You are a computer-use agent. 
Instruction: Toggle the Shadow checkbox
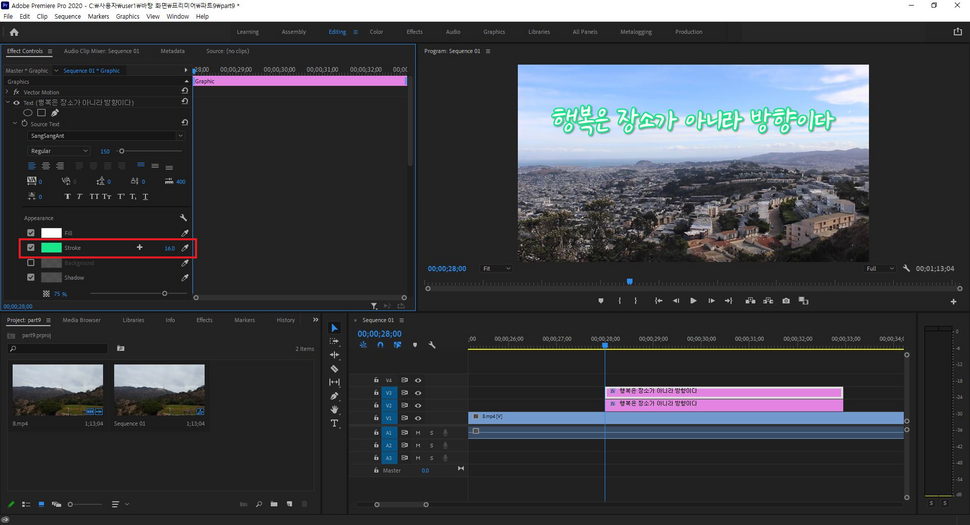coord(31,278)
